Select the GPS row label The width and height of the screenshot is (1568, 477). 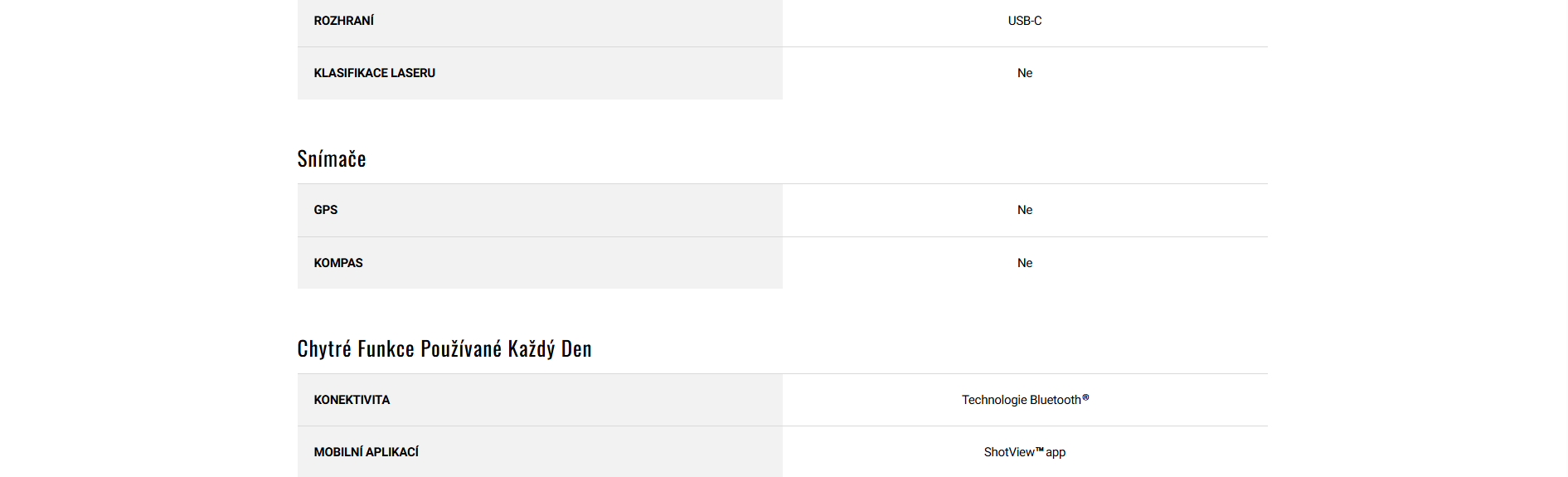(326, 210)
